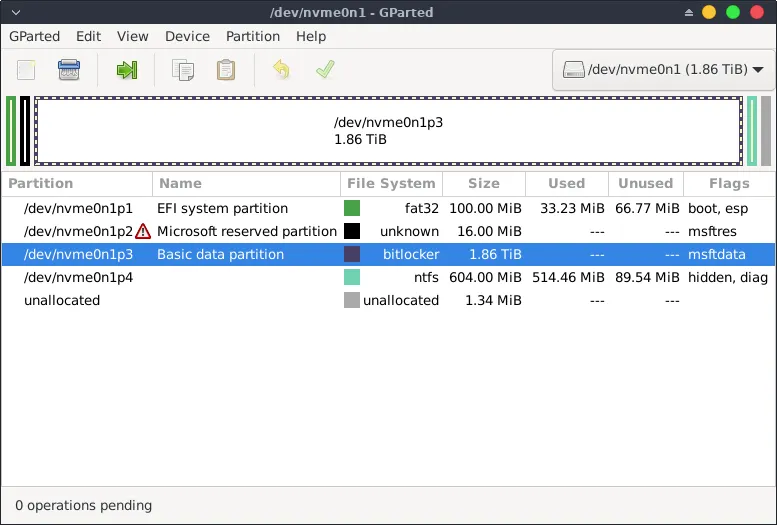Screen dimensions: 777x525
Task: Click the green fat32 color swatch
Action: [352, 208]
